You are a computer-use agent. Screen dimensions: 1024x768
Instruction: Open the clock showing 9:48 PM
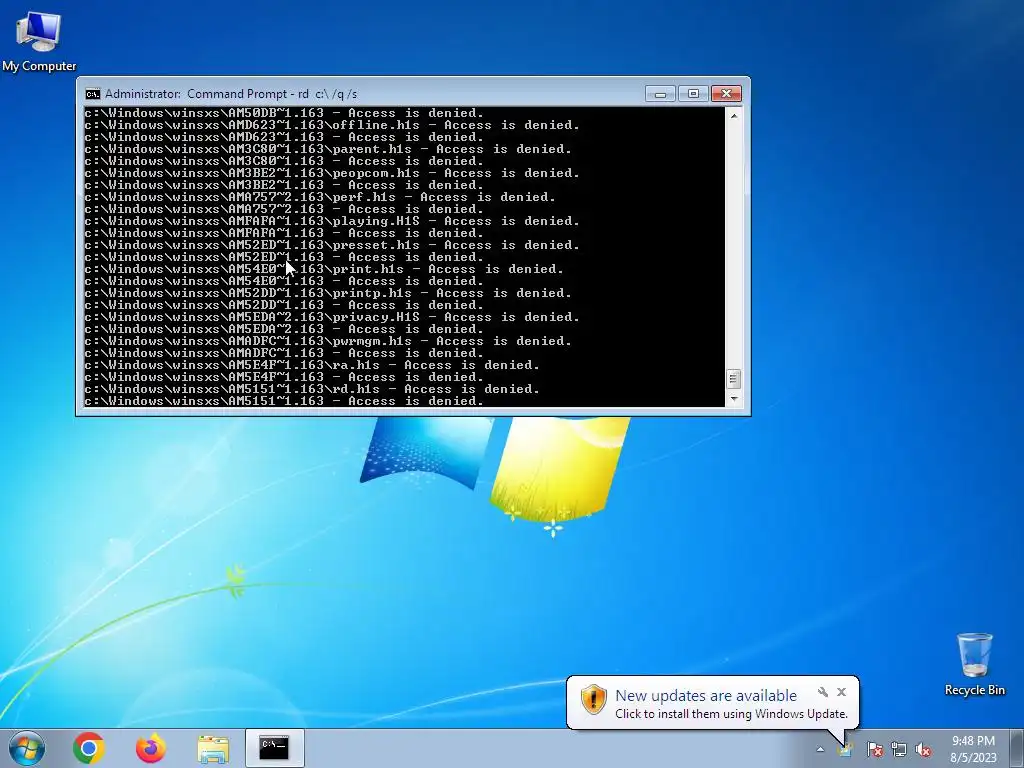[973, 741]
